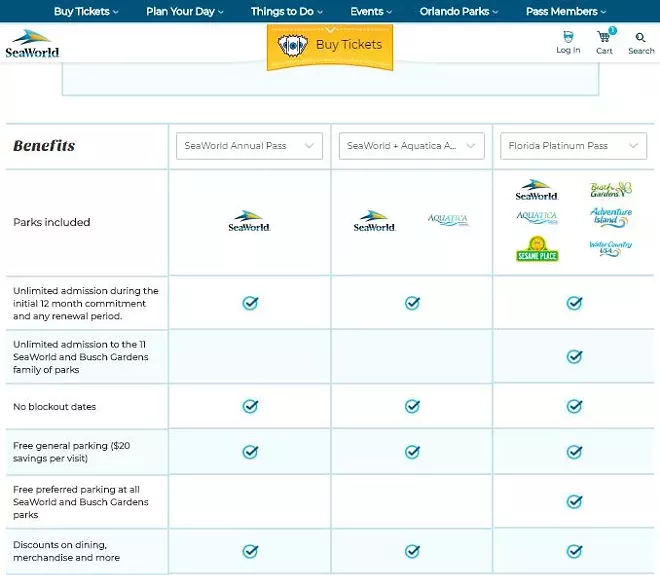Expand the Events menu
660x575 pixels.
pos(371,11)
